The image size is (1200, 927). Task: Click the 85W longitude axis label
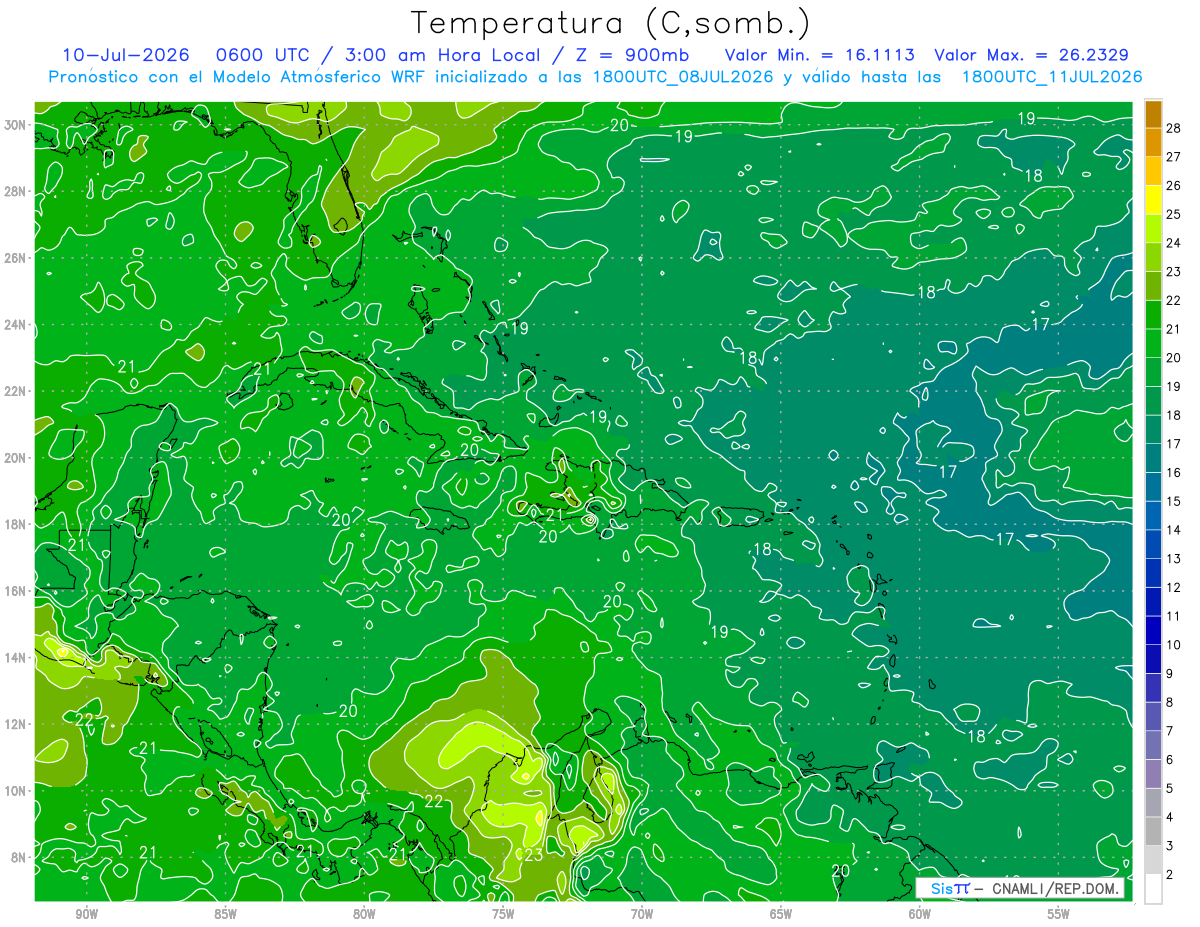point(225,914)
